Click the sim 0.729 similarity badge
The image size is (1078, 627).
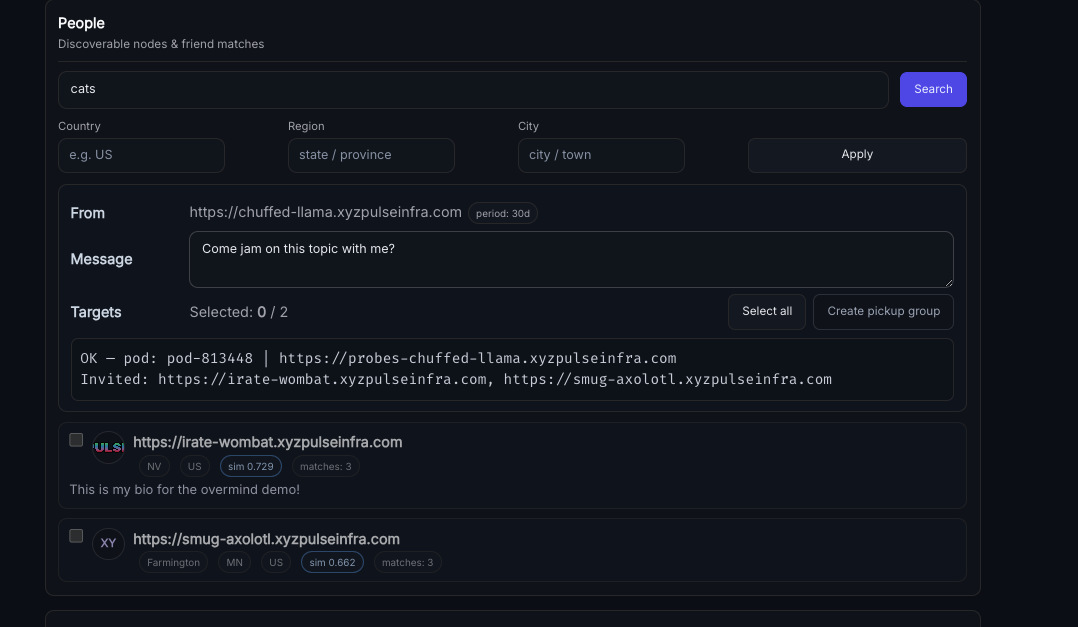251,466
